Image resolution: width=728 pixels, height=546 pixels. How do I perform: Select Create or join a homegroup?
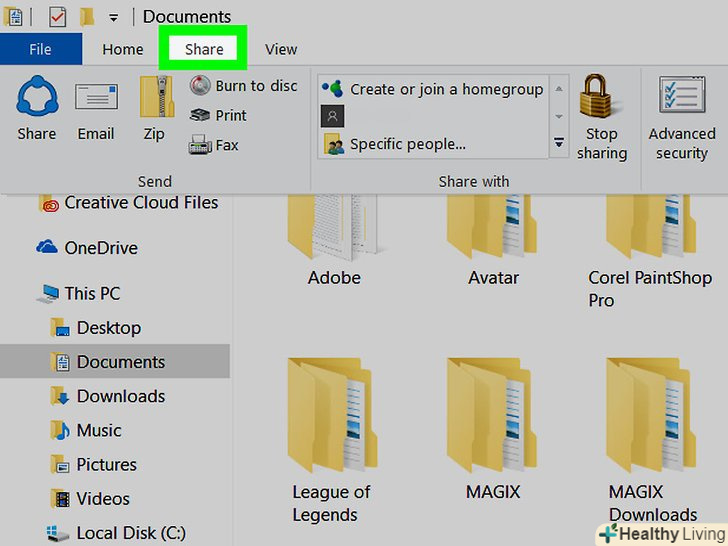coord(433,89)
